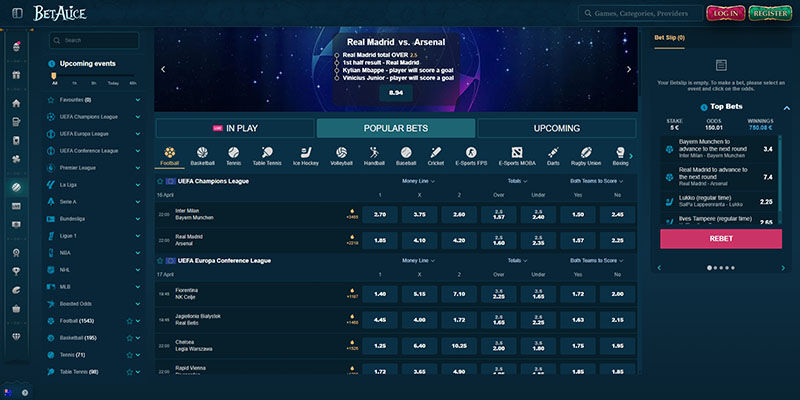Viewport: 800px width, 400px height.
Task: Star the Table Tennis (98) sidebar entry
Action: click(130, 372)
